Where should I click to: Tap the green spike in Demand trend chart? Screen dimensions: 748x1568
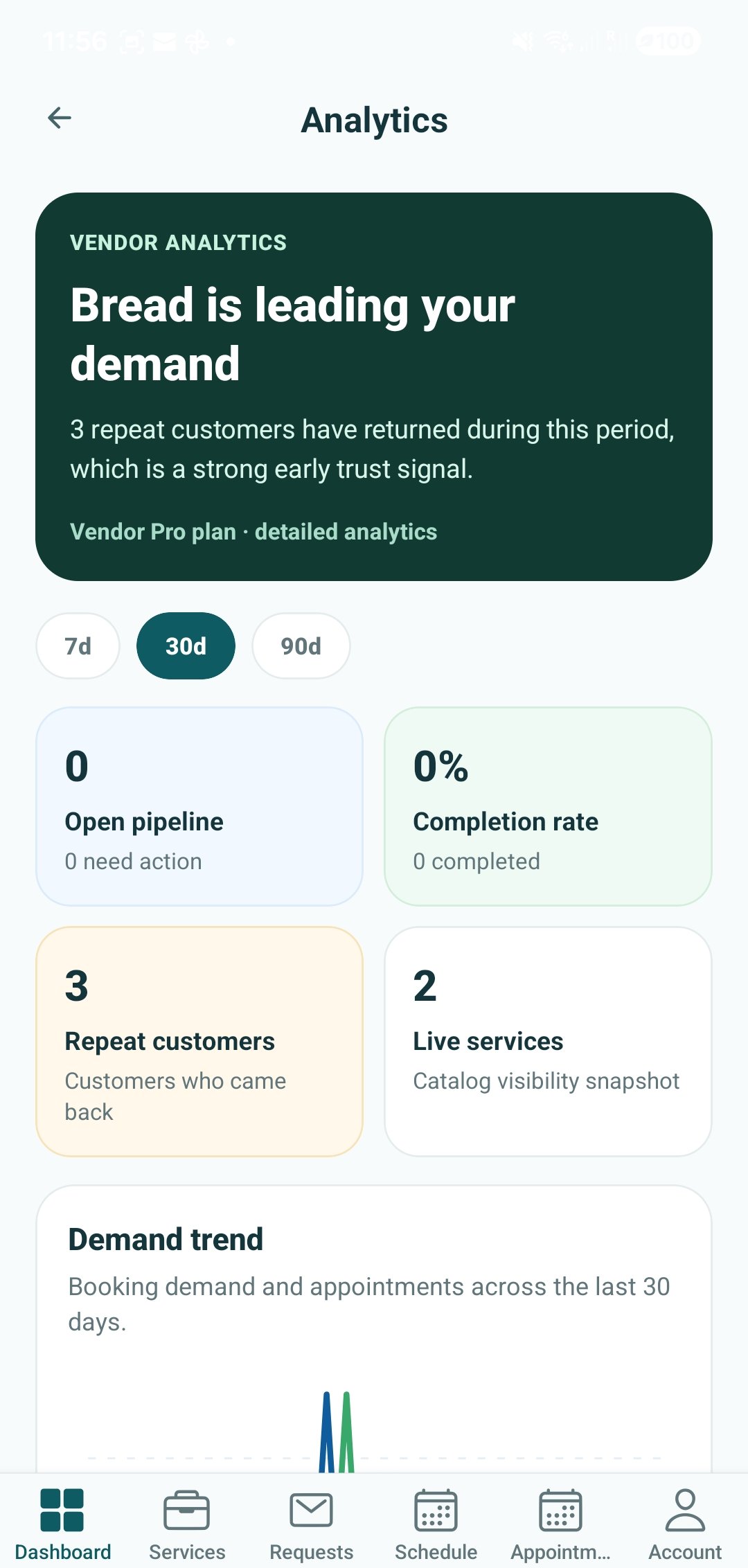347,1434
